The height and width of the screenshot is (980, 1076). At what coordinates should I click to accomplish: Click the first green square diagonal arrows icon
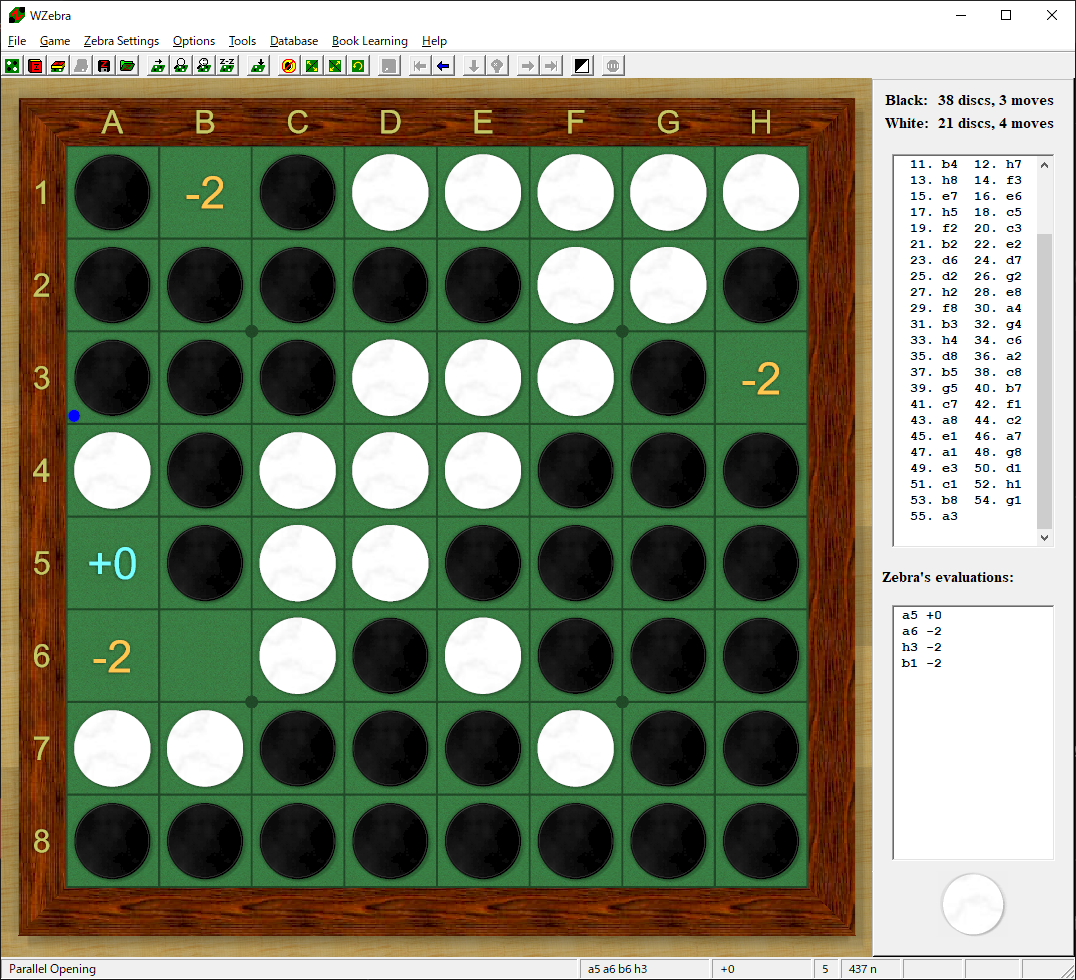point(312,66)
